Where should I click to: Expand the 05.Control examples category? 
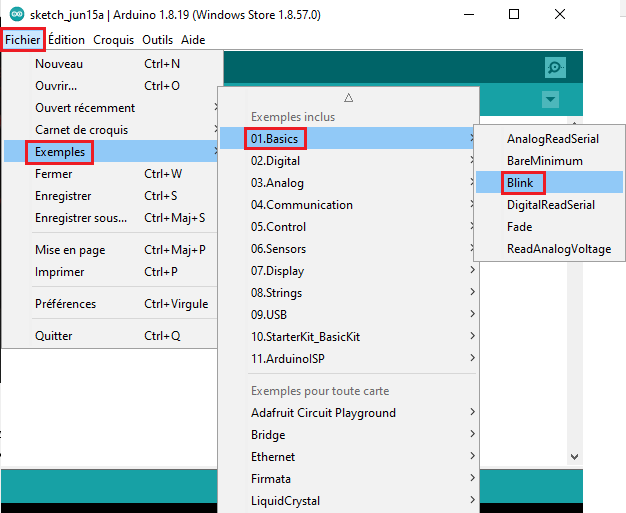pos(348,227)
